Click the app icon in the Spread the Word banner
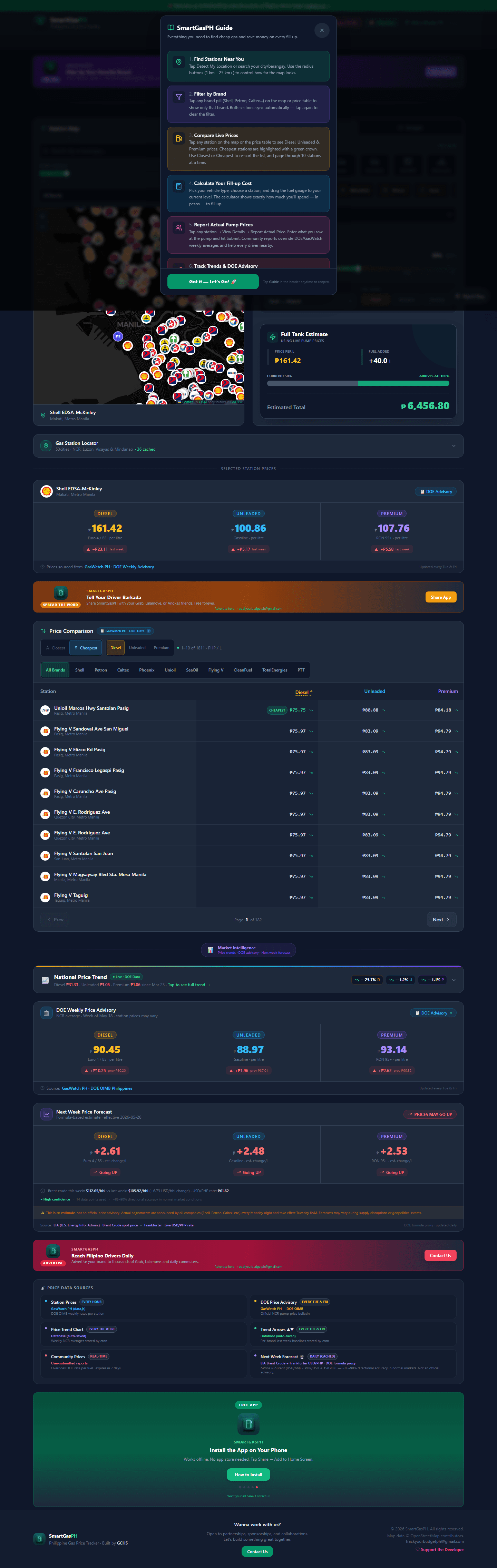This screenshot has height=1568, width=497. point(60,592)
